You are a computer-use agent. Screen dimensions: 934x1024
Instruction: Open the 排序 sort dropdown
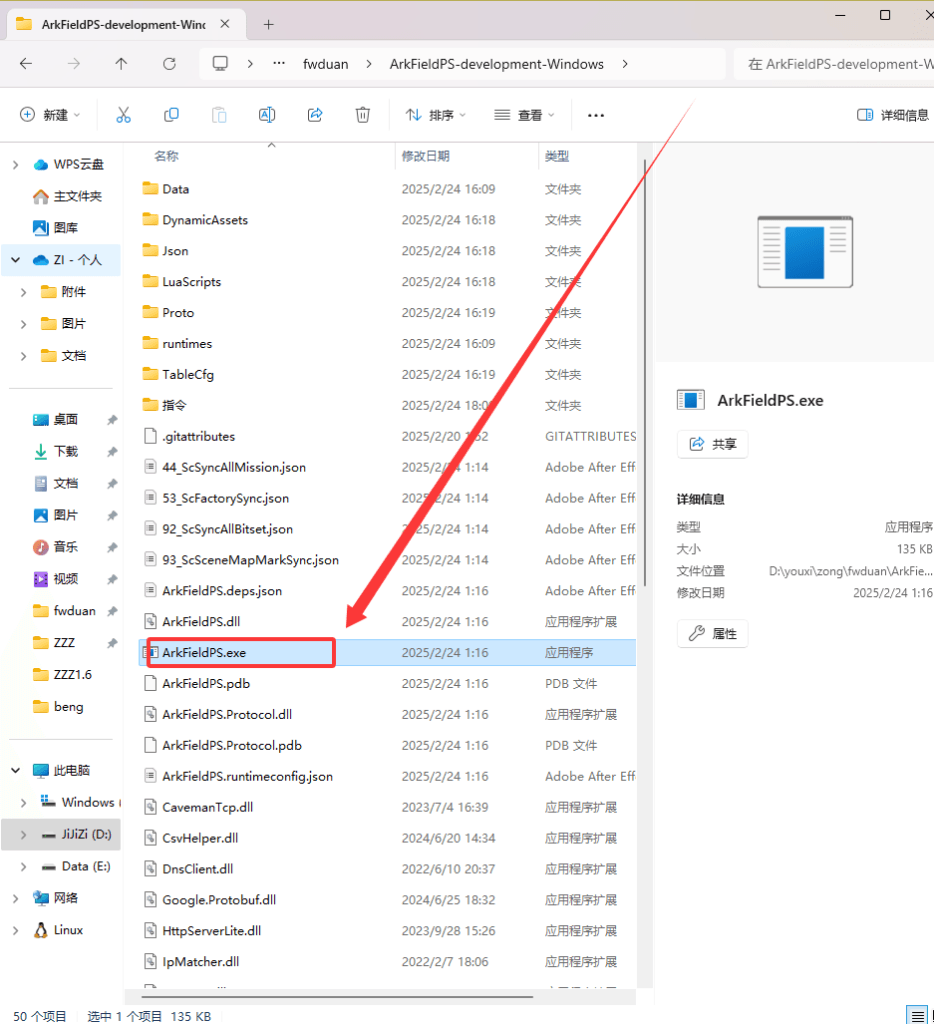click(x=436, y=115)
